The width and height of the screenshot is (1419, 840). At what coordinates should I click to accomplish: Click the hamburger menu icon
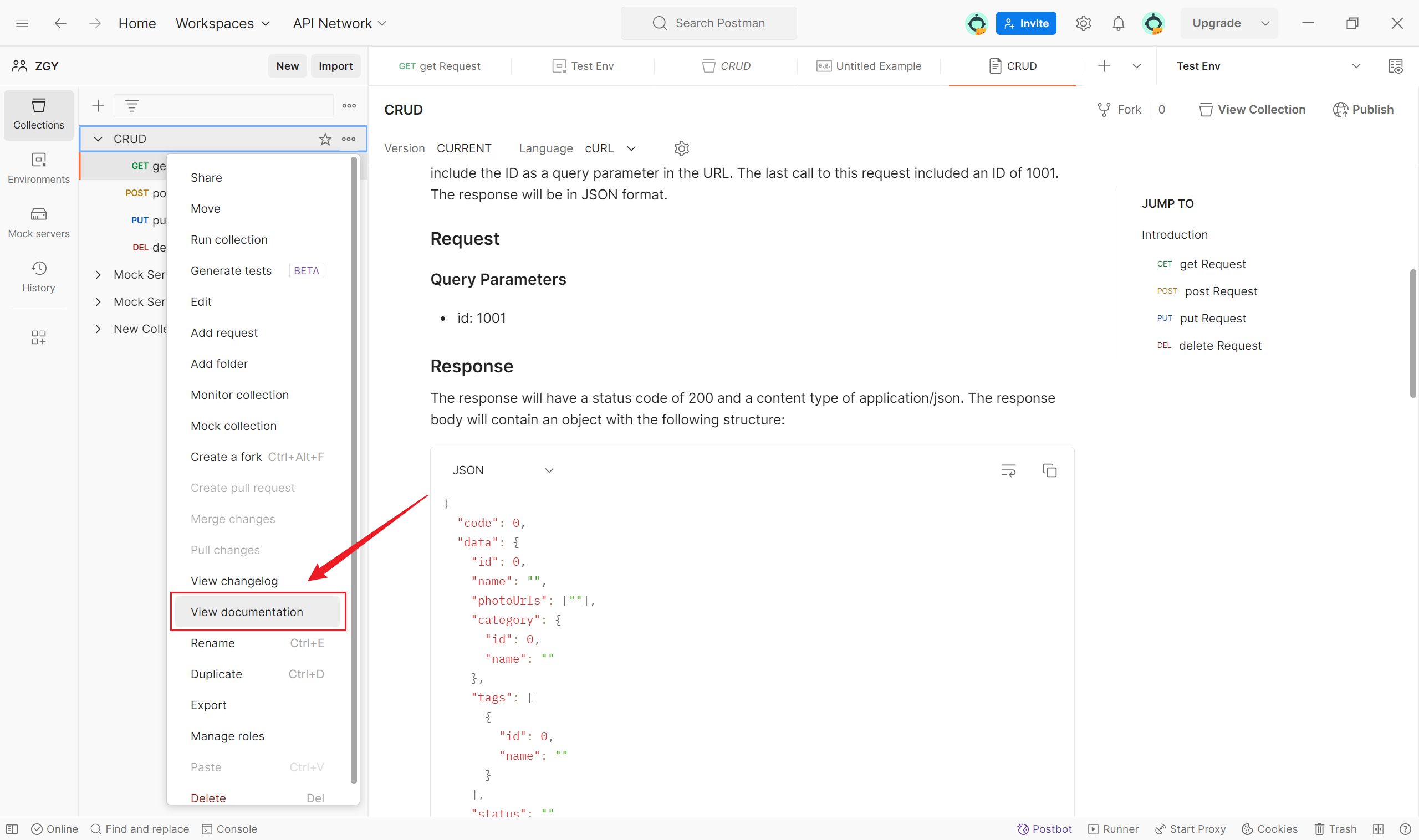tap(22, 23)
